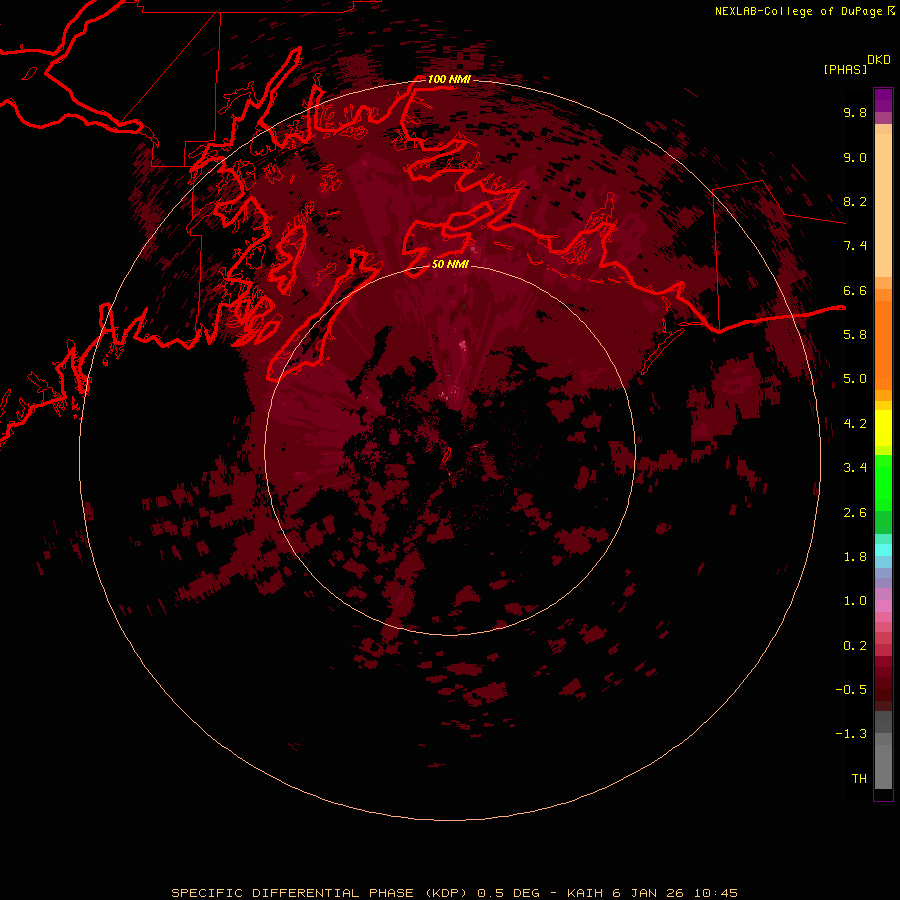The width and height of the screenshot is (900, 900).
Task: Click the 6.6 legend value
Action: [855, 290]
